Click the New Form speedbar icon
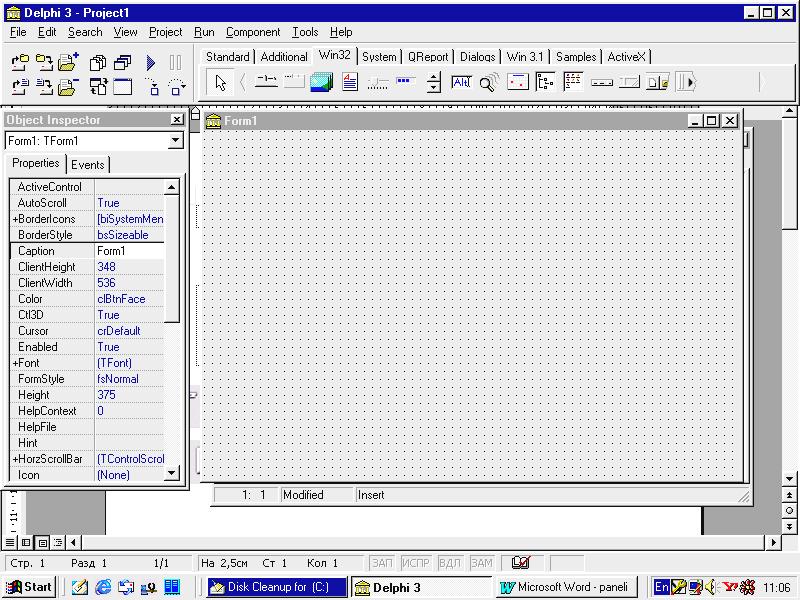 click(x=122, y=87)
